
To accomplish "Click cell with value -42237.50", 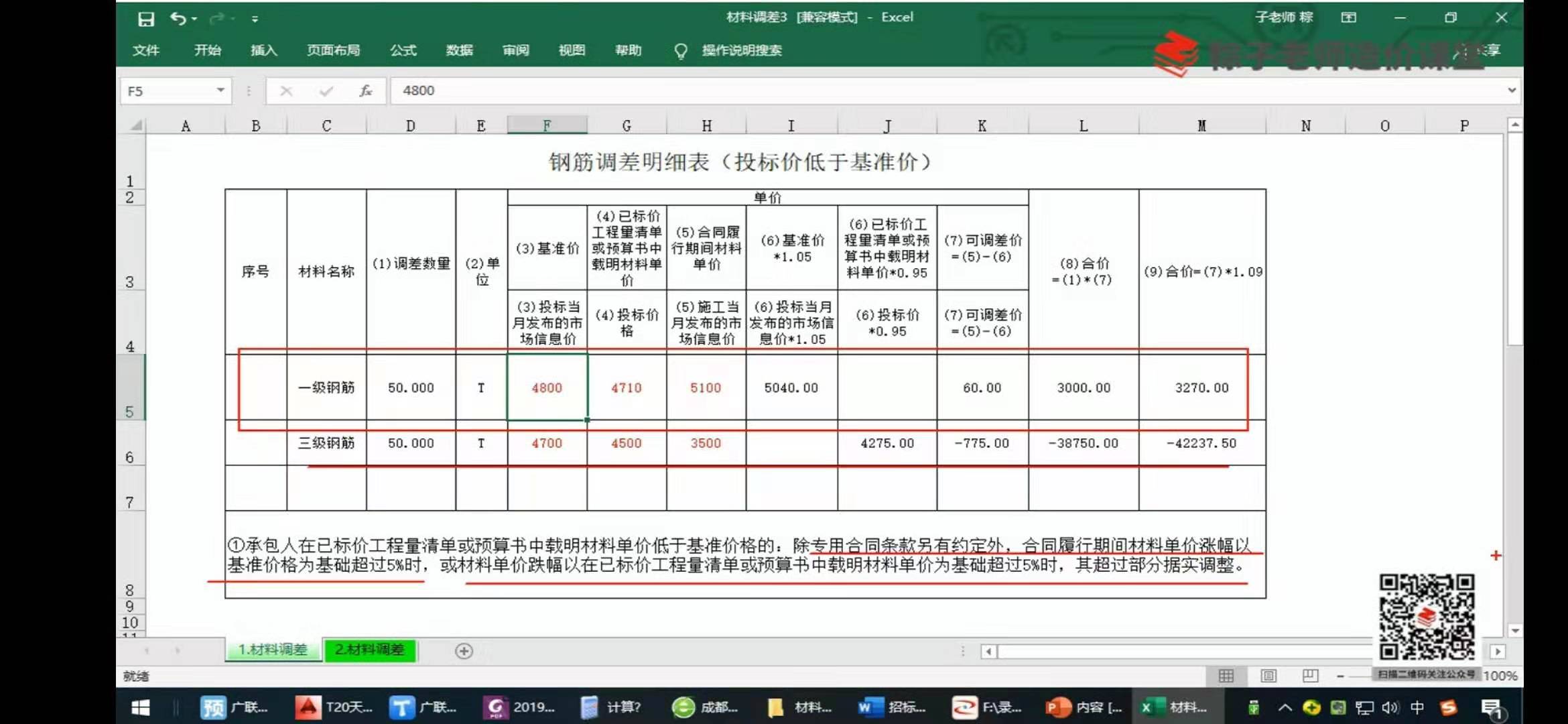I will [x=1202, y=443].
